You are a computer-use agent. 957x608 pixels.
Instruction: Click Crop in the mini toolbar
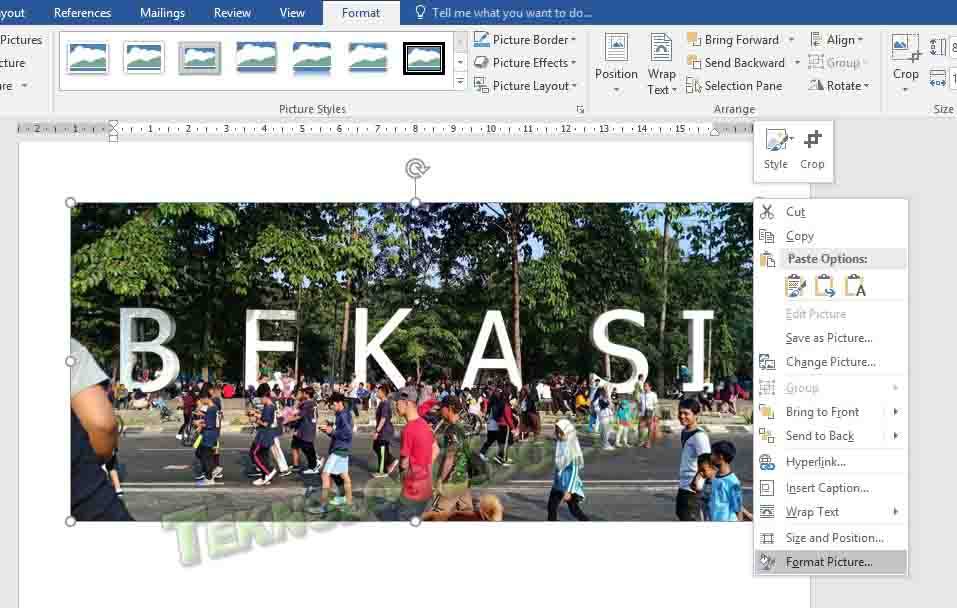point(812,150)
